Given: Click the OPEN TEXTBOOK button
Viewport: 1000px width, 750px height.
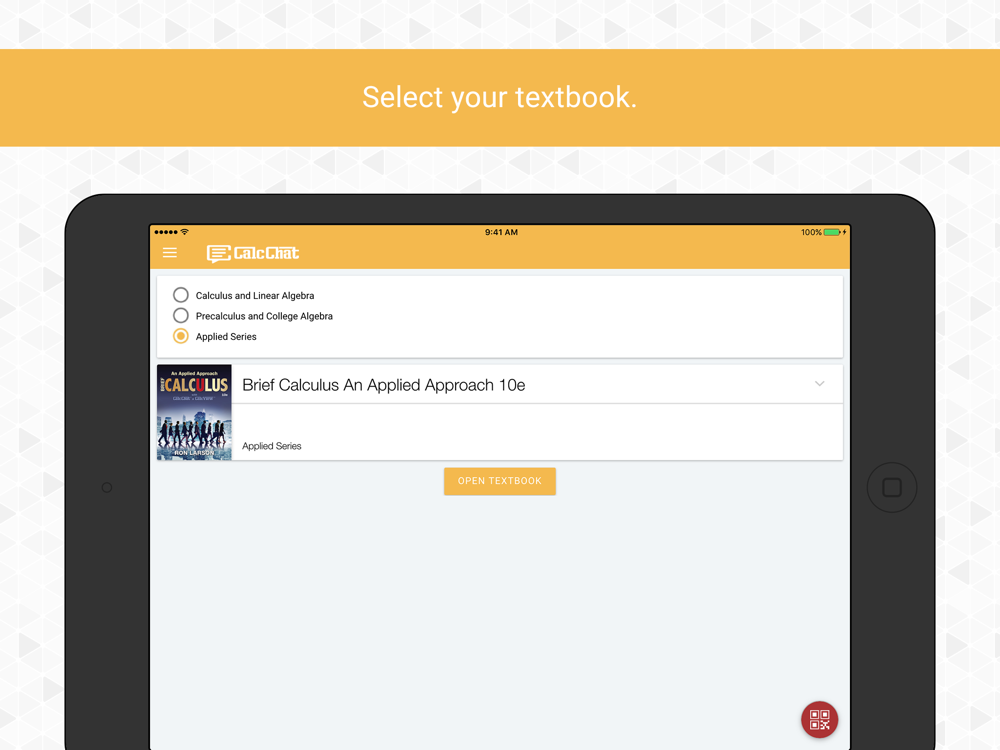Looking at the screenshot, I should pos(500,481).
